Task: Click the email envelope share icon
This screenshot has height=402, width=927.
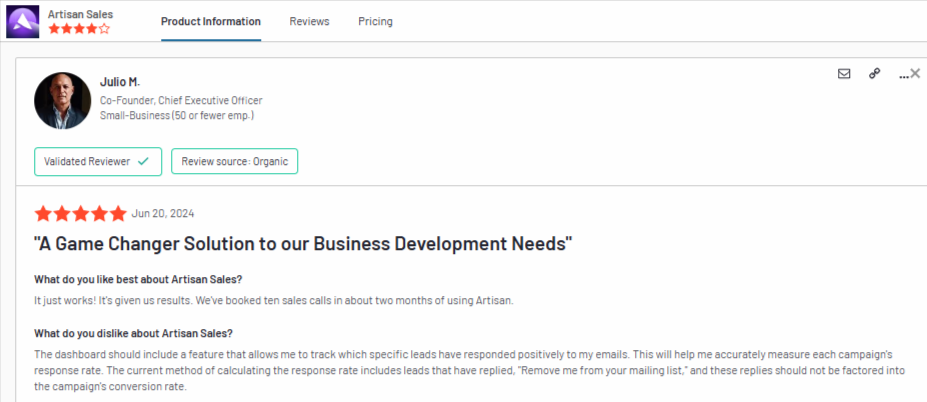Action: click(844, 73)
